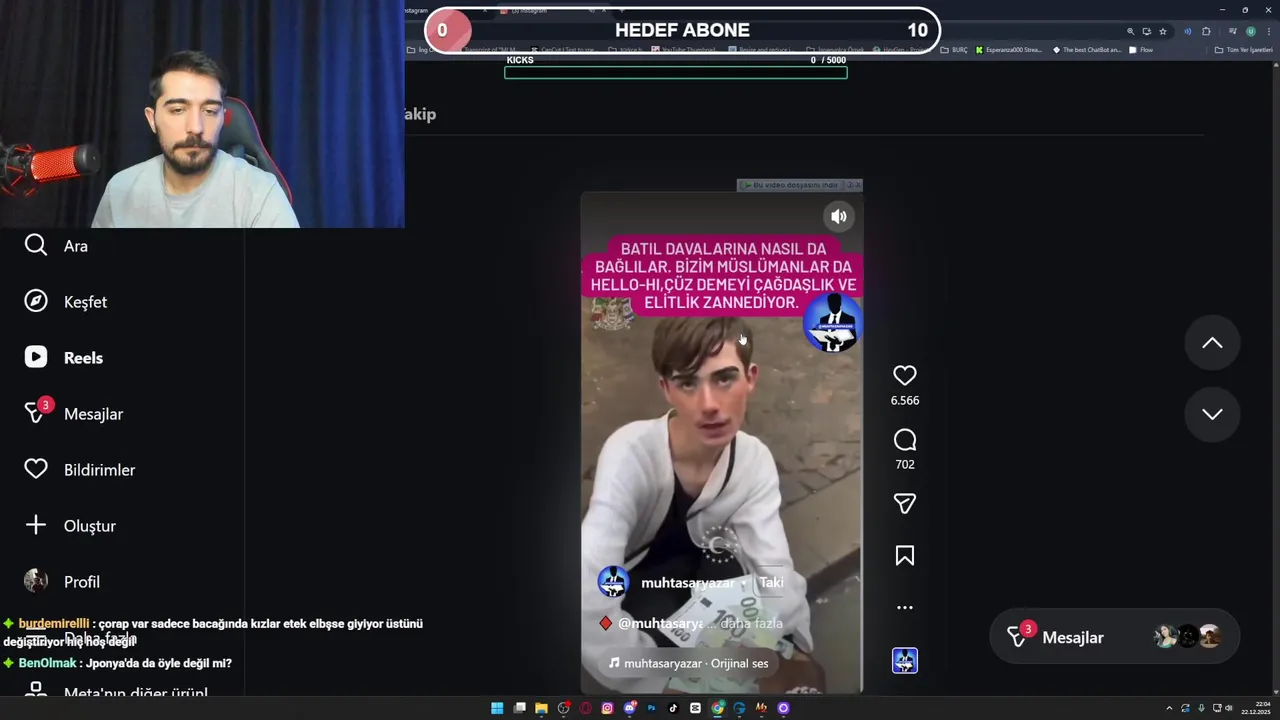Share the reel via paper-plane icon

pos(905,504)
